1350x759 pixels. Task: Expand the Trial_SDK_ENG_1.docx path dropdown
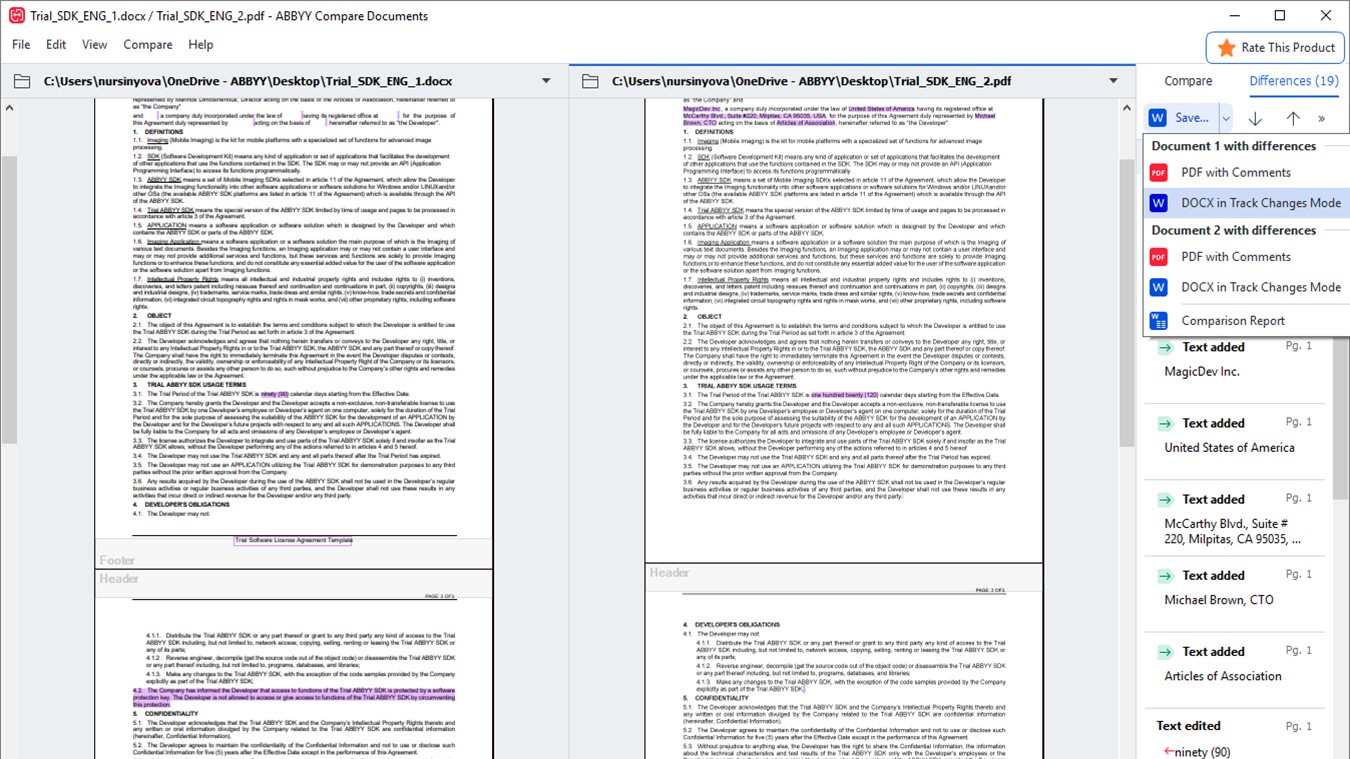click(546, 81)
